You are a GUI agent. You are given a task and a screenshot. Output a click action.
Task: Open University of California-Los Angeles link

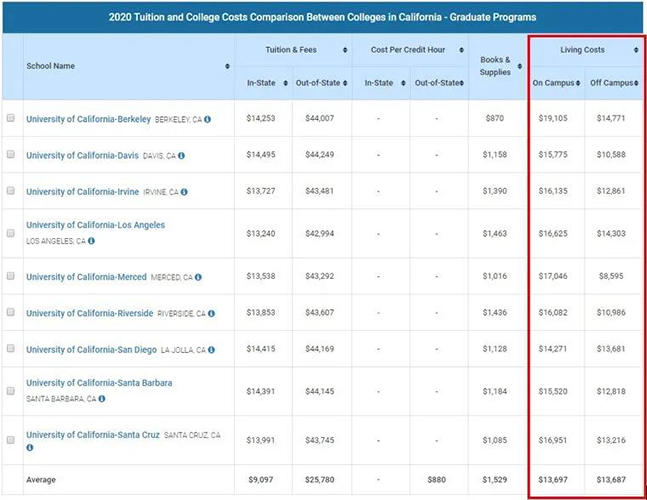point(95,225)
